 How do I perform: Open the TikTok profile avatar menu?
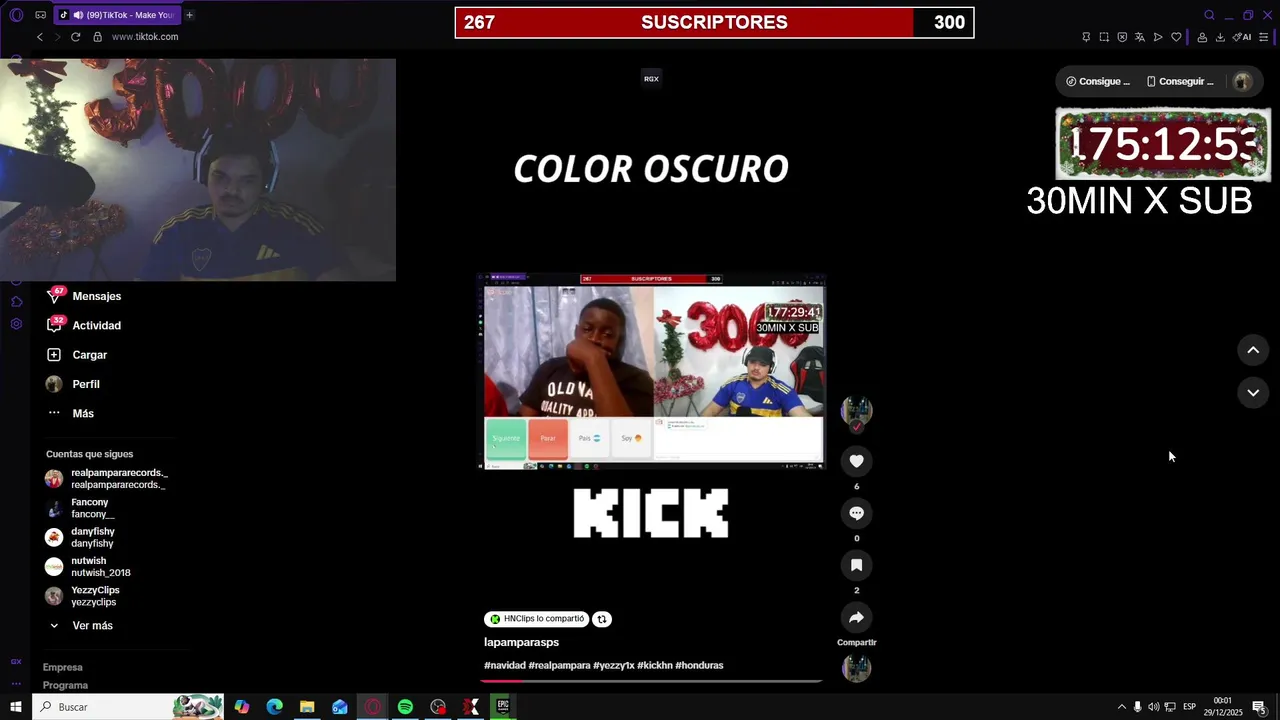1243,82
